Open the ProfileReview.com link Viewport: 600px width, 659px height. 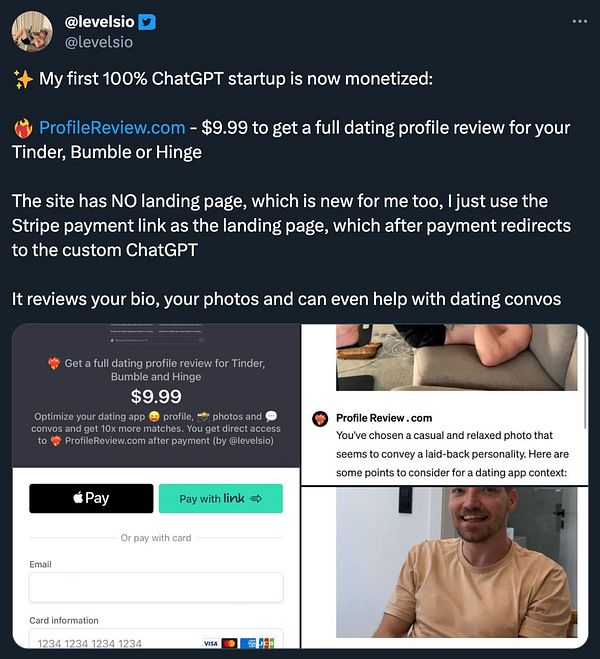click(112, 127)
